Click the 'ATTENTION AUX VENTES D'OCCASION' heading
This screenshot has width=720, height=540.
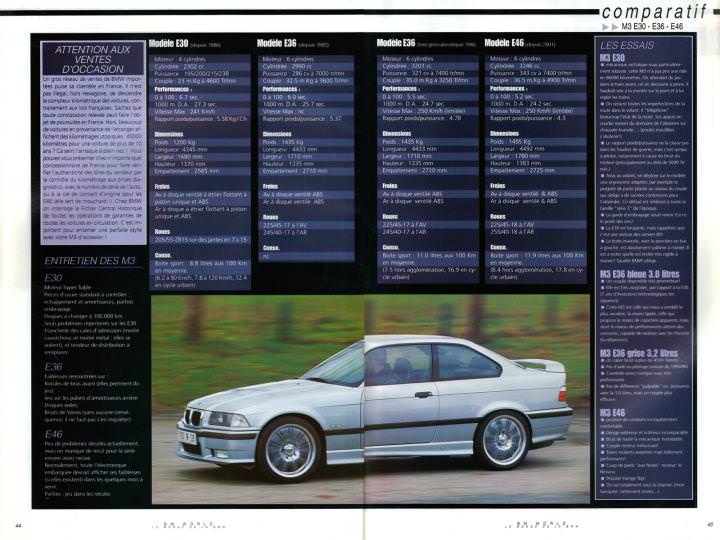[93, 59]
